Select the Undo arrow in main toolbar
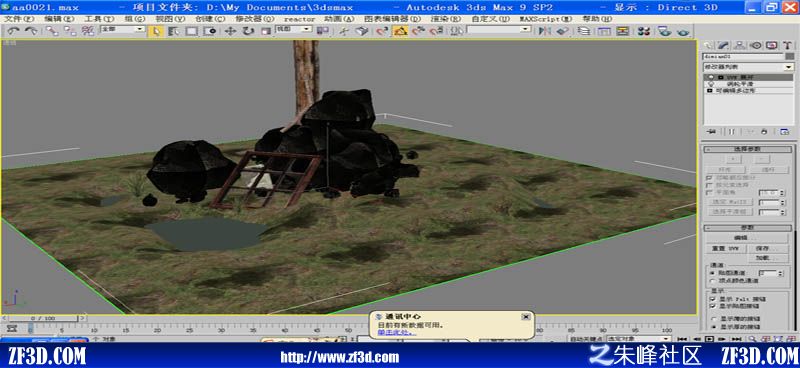This screenshot has width=800, height=368. tap(13, 31)
